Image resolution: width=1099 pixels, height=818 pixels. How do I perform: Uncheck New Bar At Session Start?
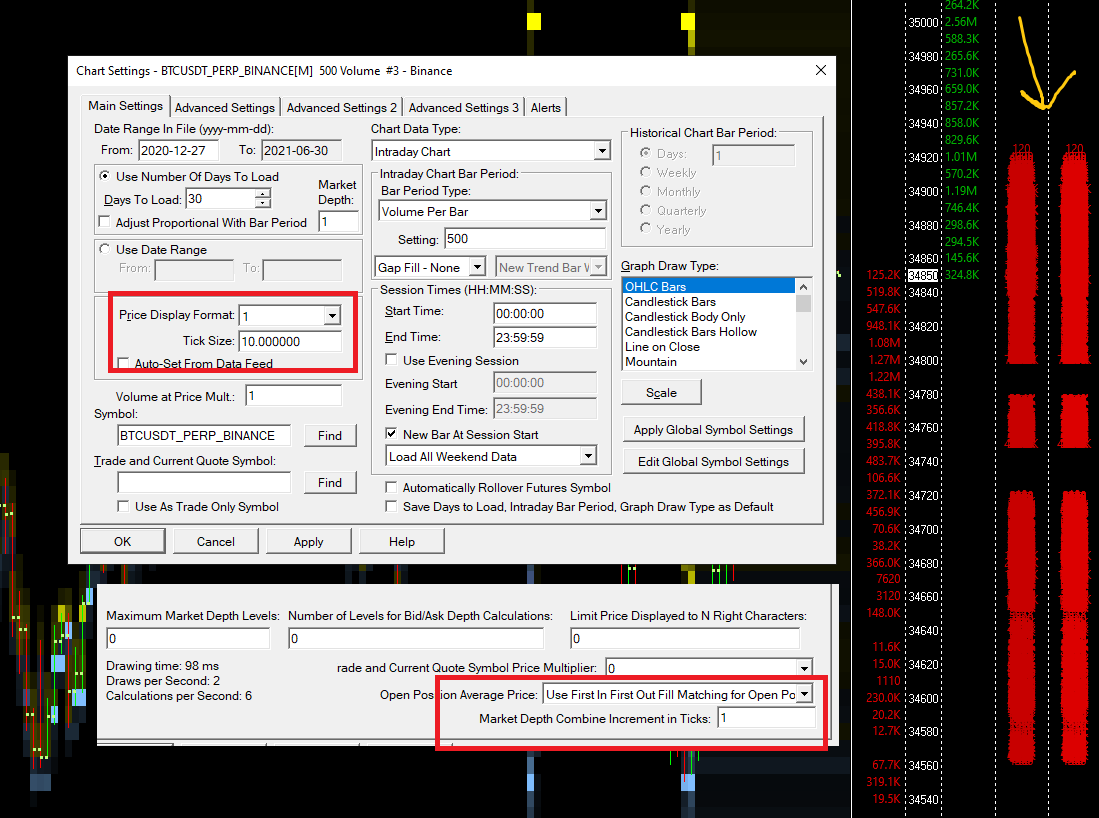(391, 434)
